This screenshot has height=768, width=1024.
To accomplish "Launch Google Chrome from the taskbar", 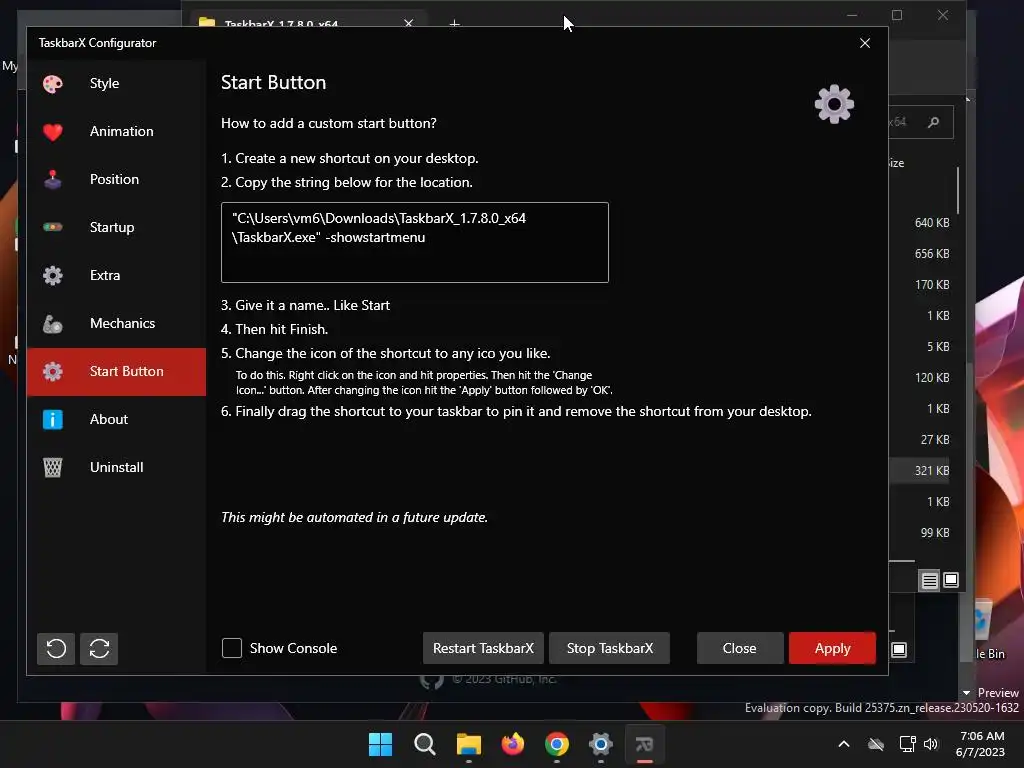I will coord(556,744).
